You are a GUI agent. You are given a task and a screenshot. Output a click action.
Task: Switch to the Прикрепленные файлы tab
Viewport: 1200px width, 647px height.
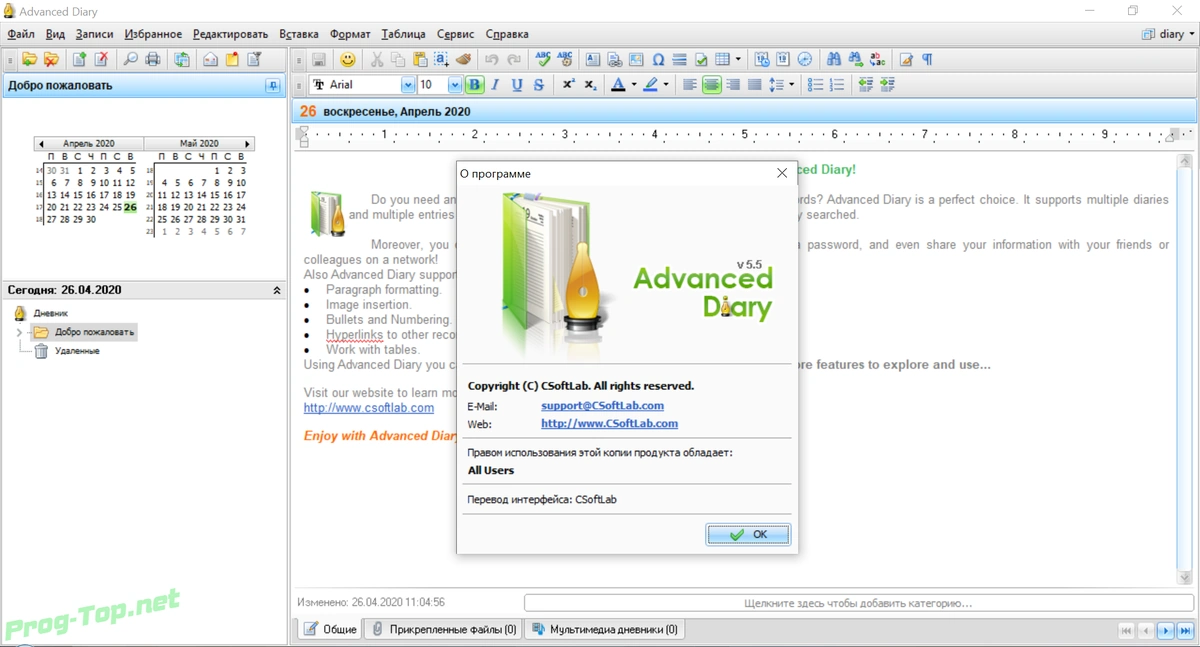pos(442,629)
